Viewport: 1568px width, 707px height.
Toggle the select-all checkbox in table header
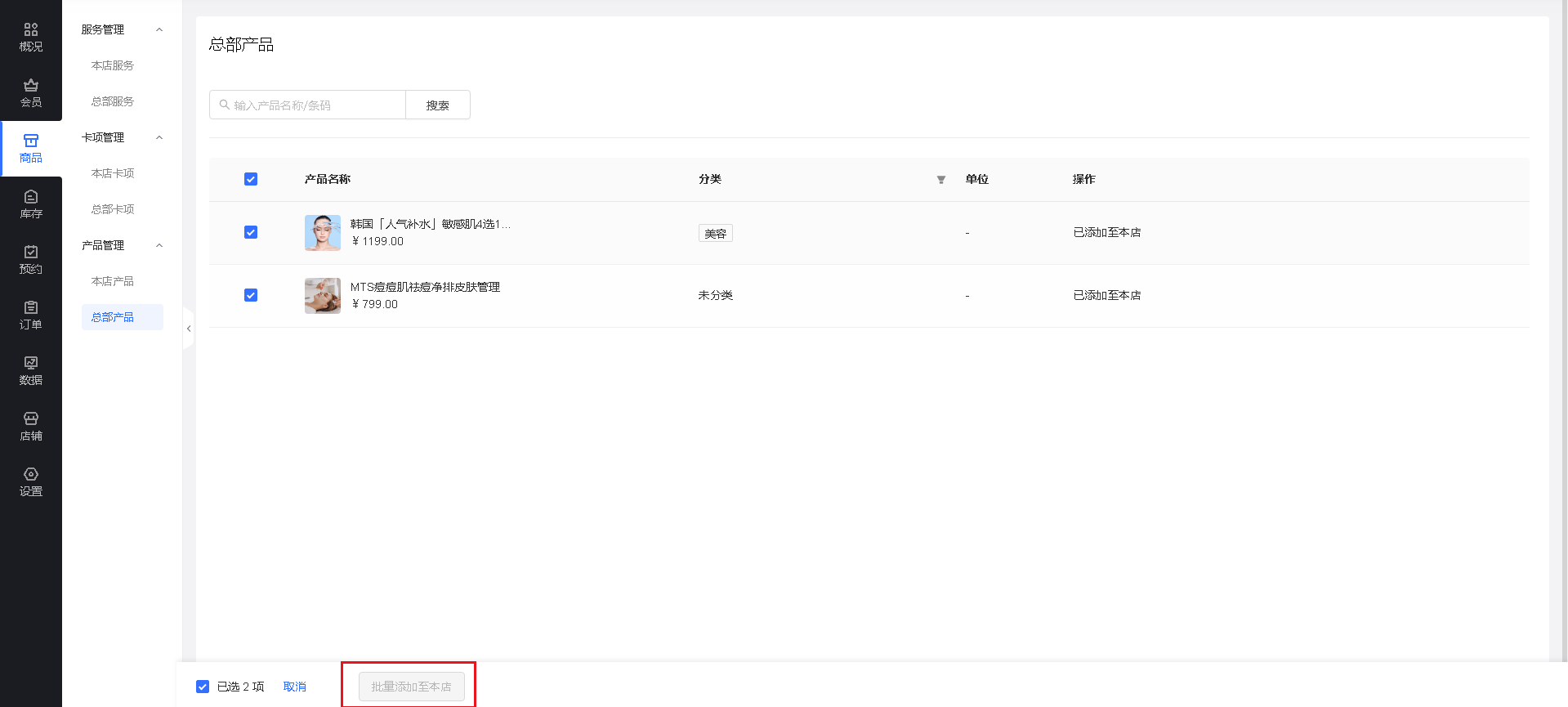click(x=251, y=179)
